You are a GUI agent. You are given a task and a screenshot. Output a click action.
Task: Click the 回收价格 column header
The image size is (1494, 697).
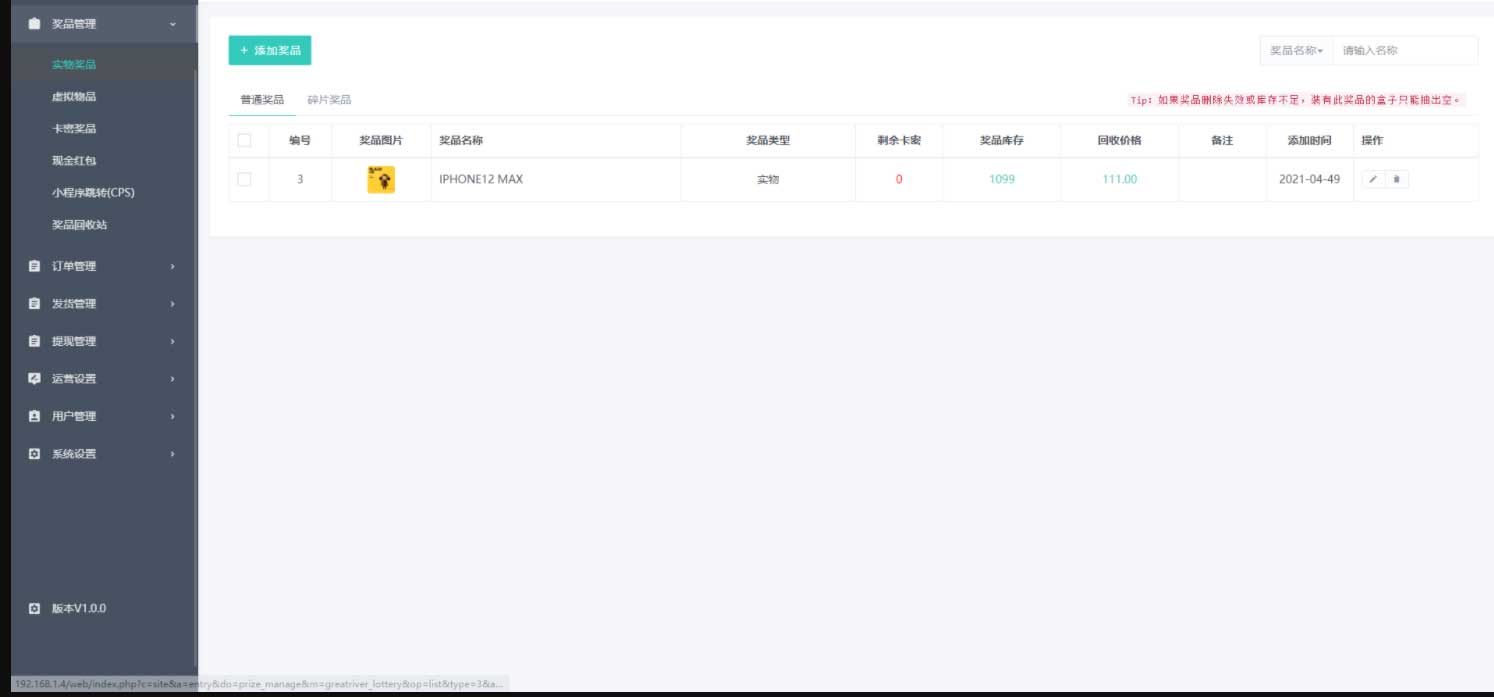click(1120, 141)
